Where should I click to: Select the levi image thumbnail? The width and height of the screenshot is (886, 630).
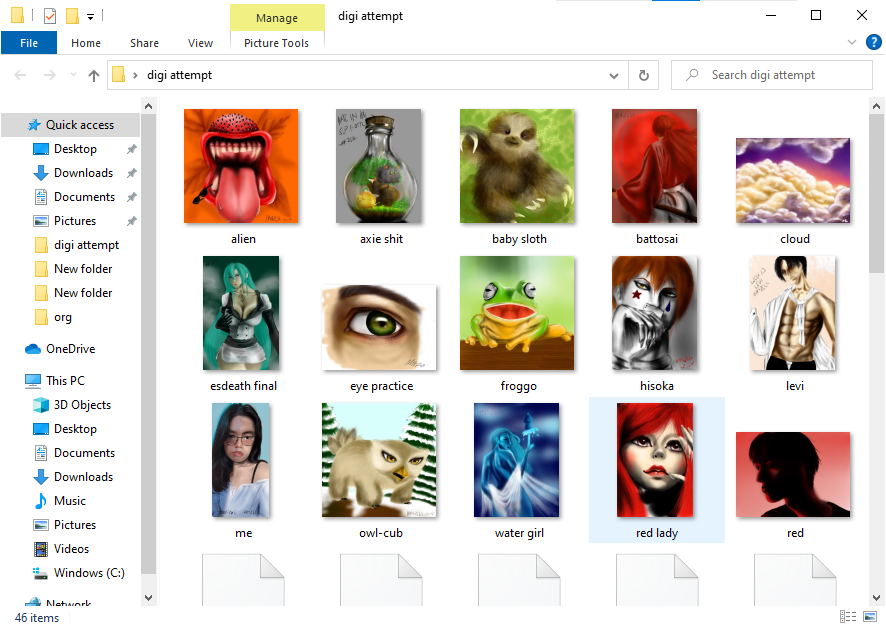(x=793, y=313)
